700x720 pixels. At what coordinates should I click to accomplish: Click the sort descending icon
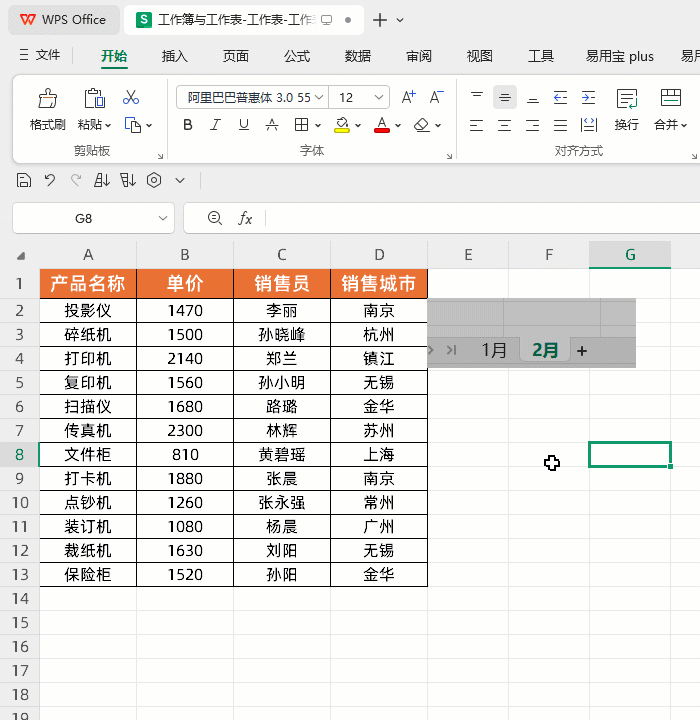[x=128, y=180]
